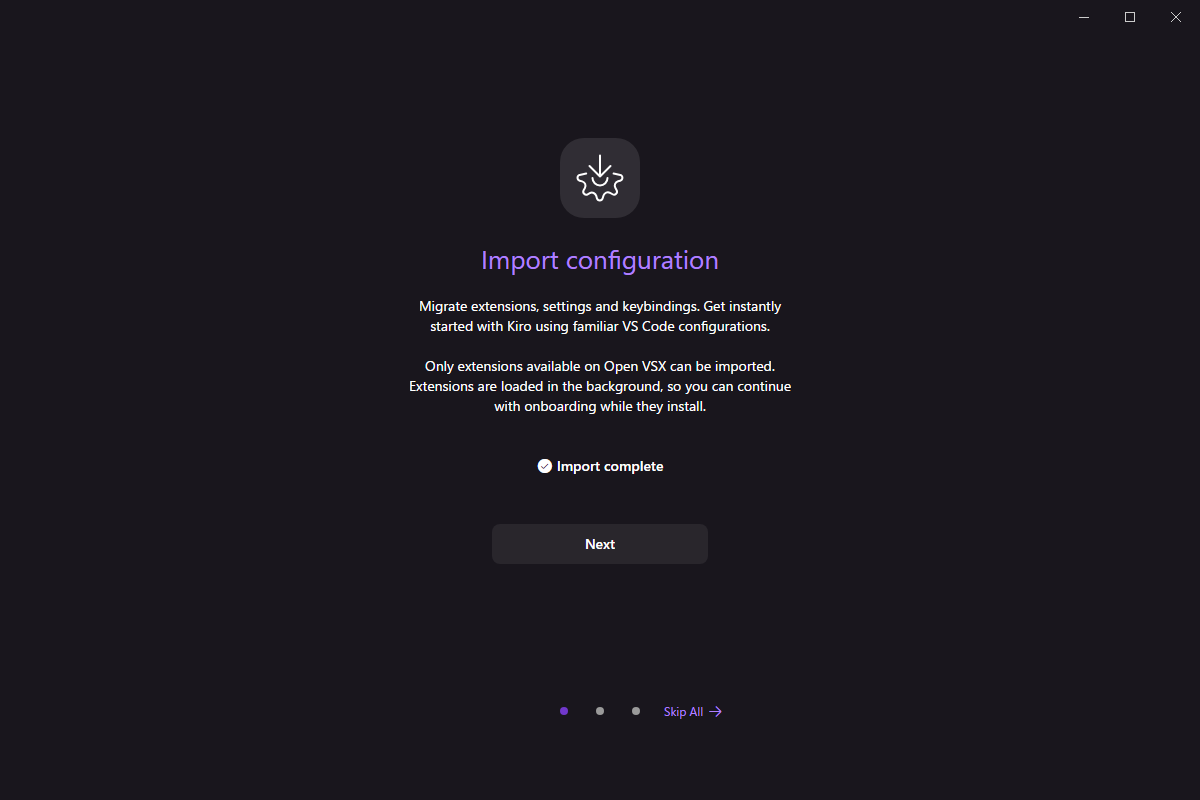
Task: Click the Import complete checkmark icon
Action: coord(545,466)
